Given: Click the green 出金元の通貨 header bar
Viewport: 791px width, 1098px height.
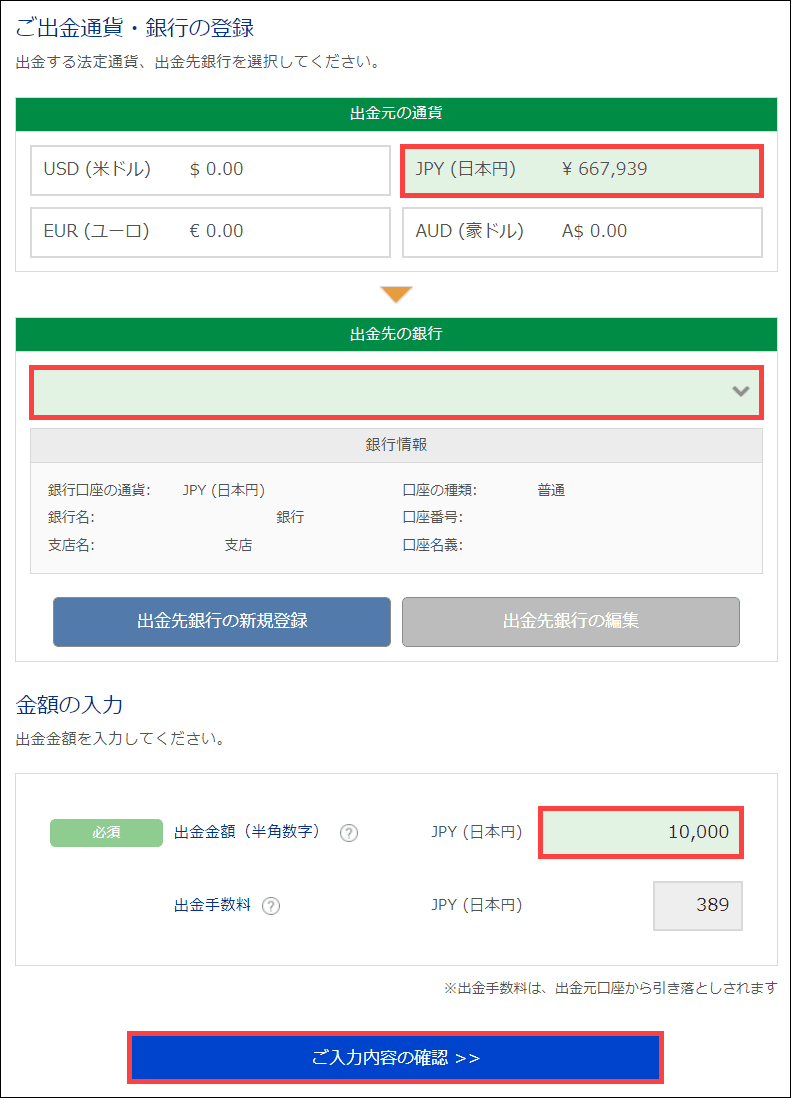Looking at the screenshot, I should 396,113.
